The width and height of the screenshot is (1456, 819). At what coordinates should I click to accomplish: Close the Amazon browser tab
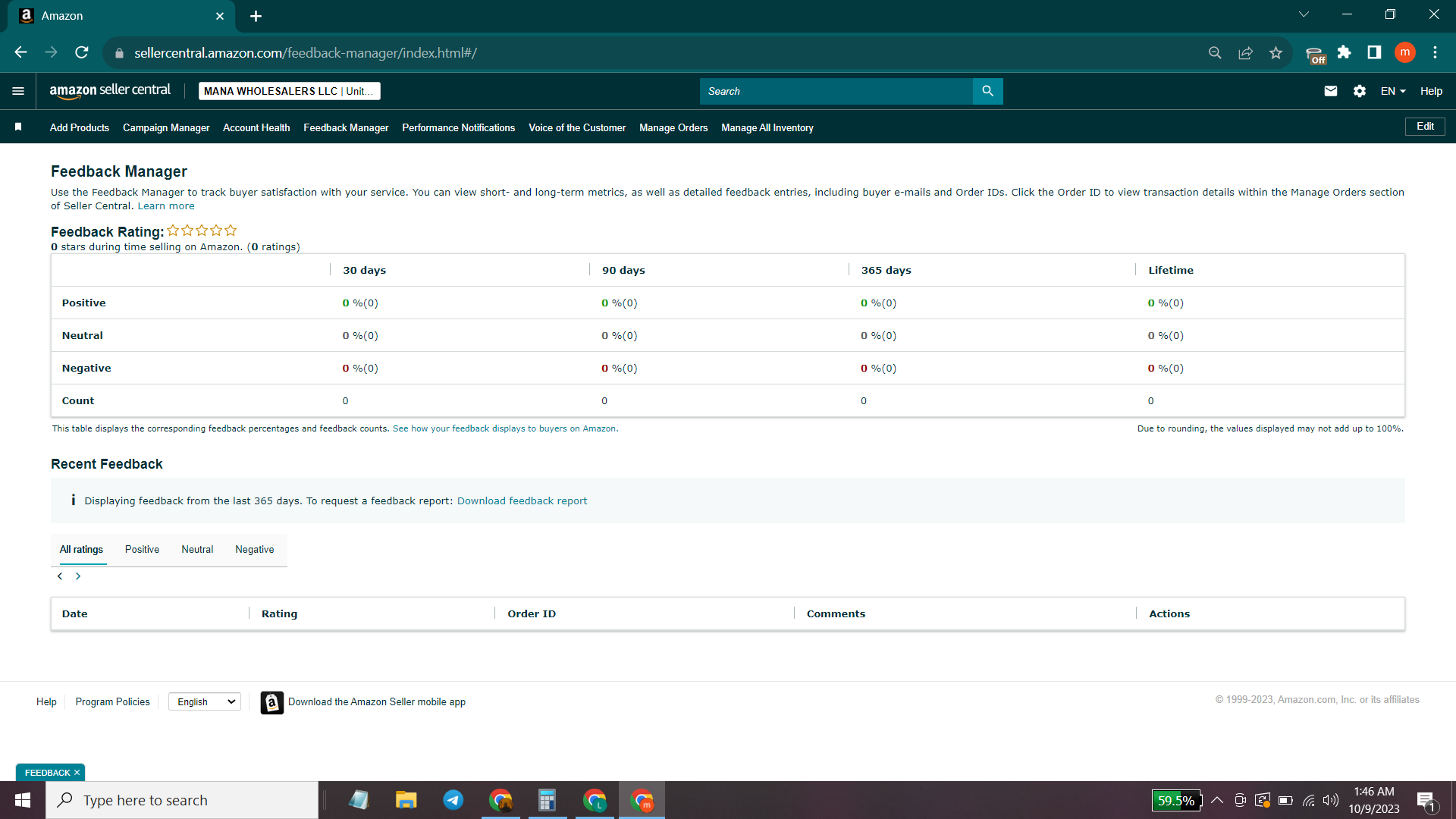point(220,16)
